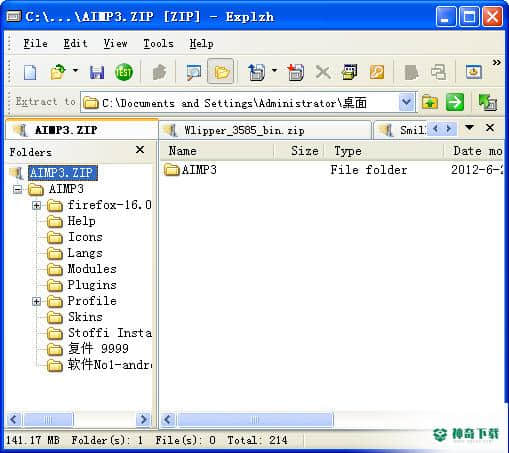Switch to the Smil tab
Image resolution: width=509 pixels, height=453 pixels.
click(x=401, y=130)
